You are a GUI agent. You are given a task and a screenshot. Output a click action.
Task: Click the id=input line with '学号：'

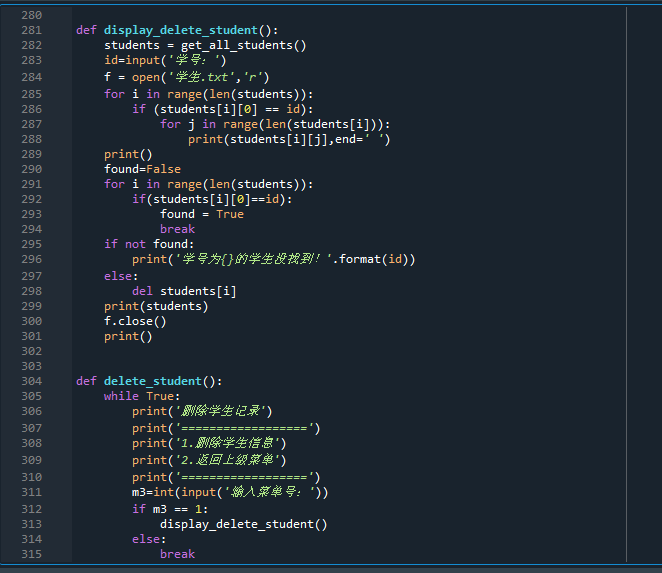tap(165, 60)
